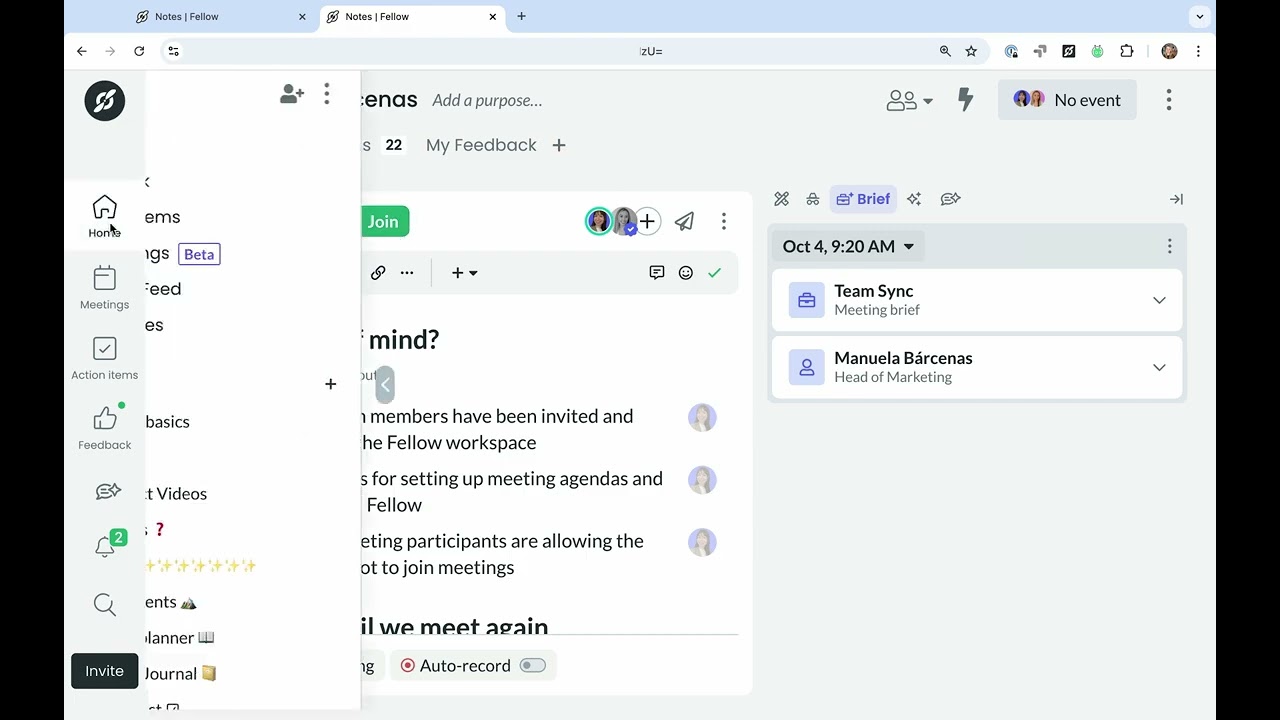Click the No event button

1067,100
